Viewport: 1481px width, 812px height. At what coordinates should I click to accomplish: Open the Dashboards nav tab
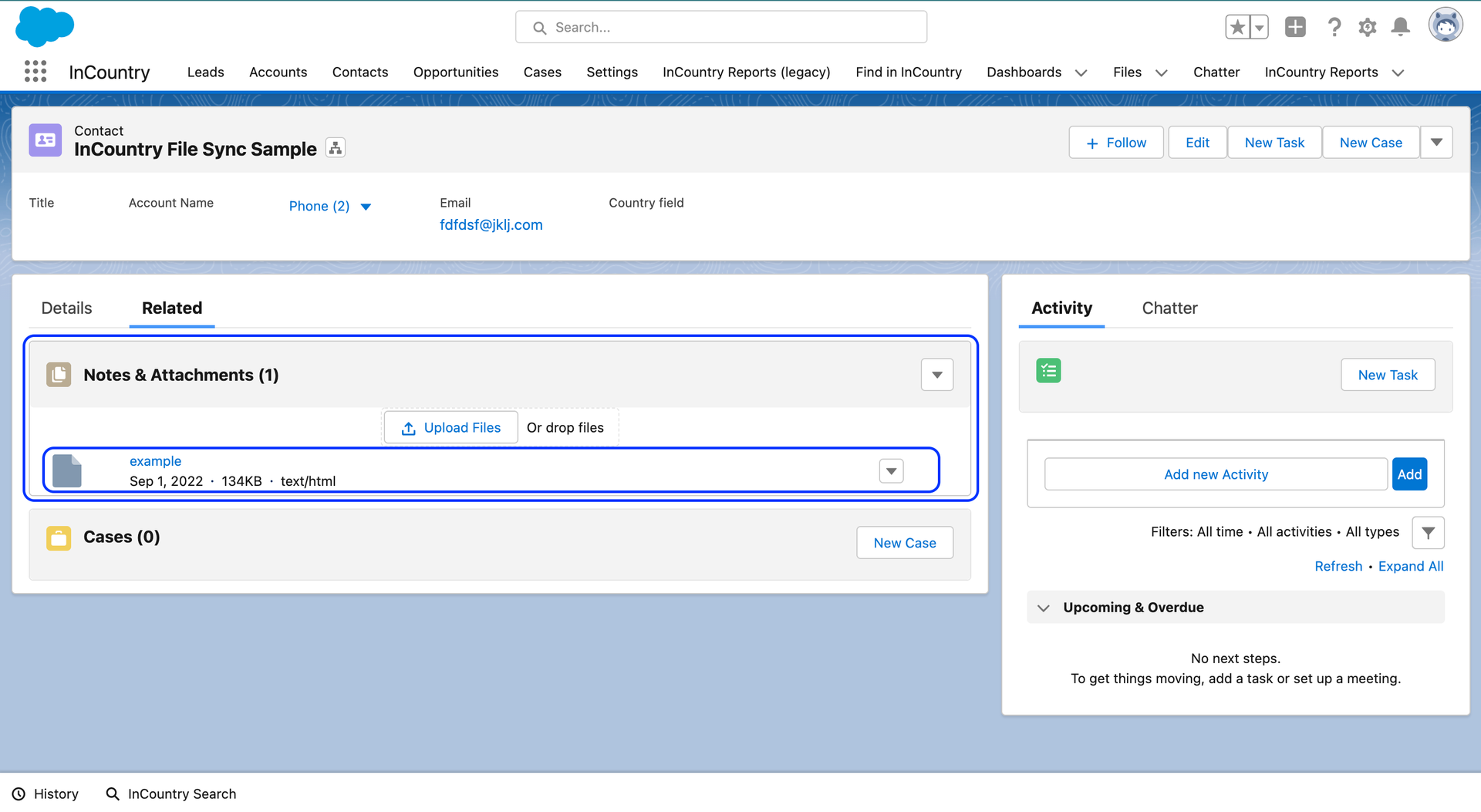point(1024,72)
